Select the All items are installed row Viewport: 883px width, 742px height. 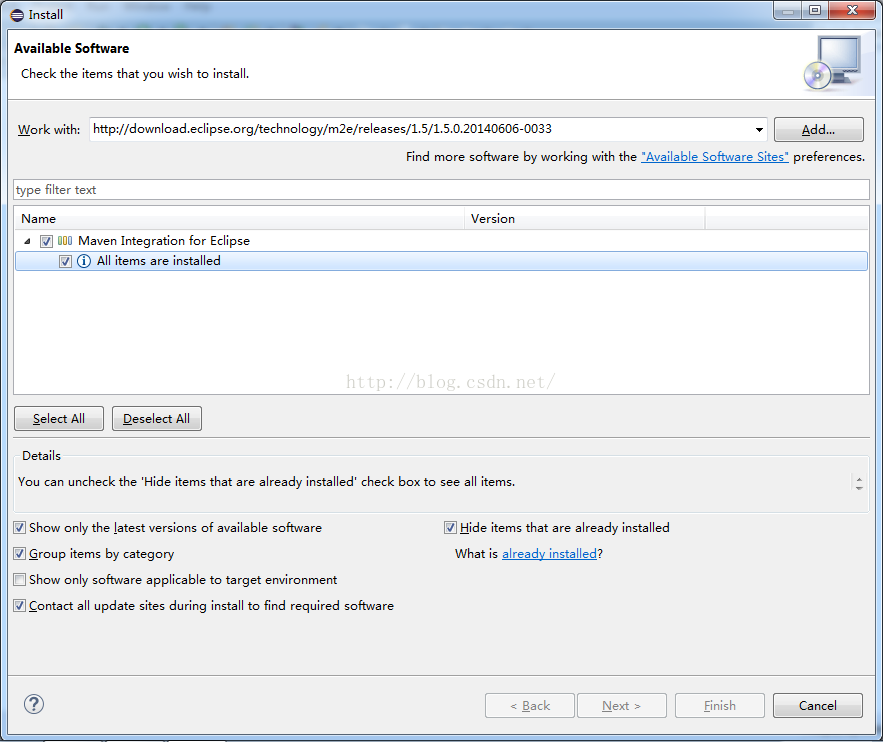coord(442,261)
